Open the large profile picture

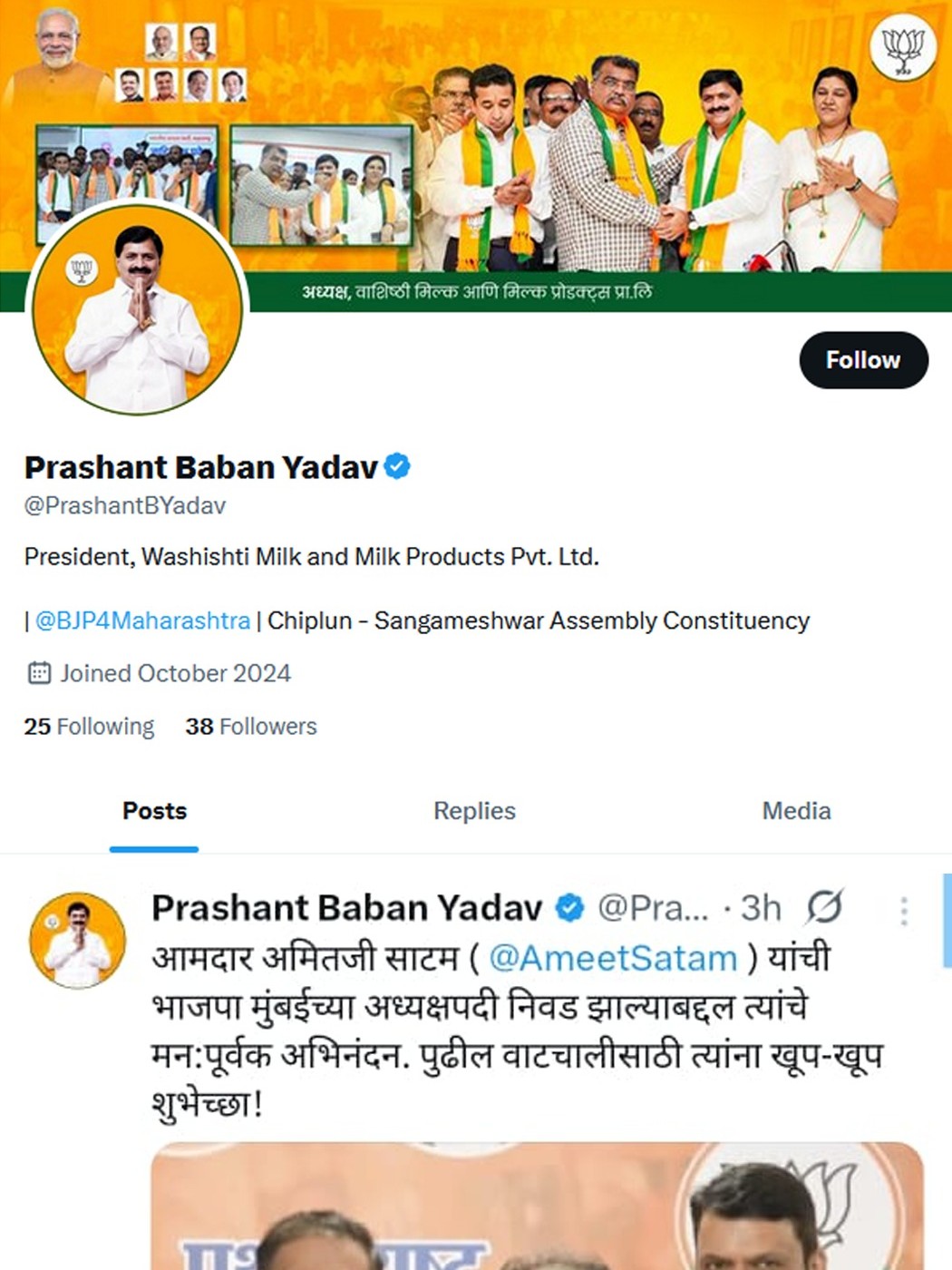pos(138,308)
